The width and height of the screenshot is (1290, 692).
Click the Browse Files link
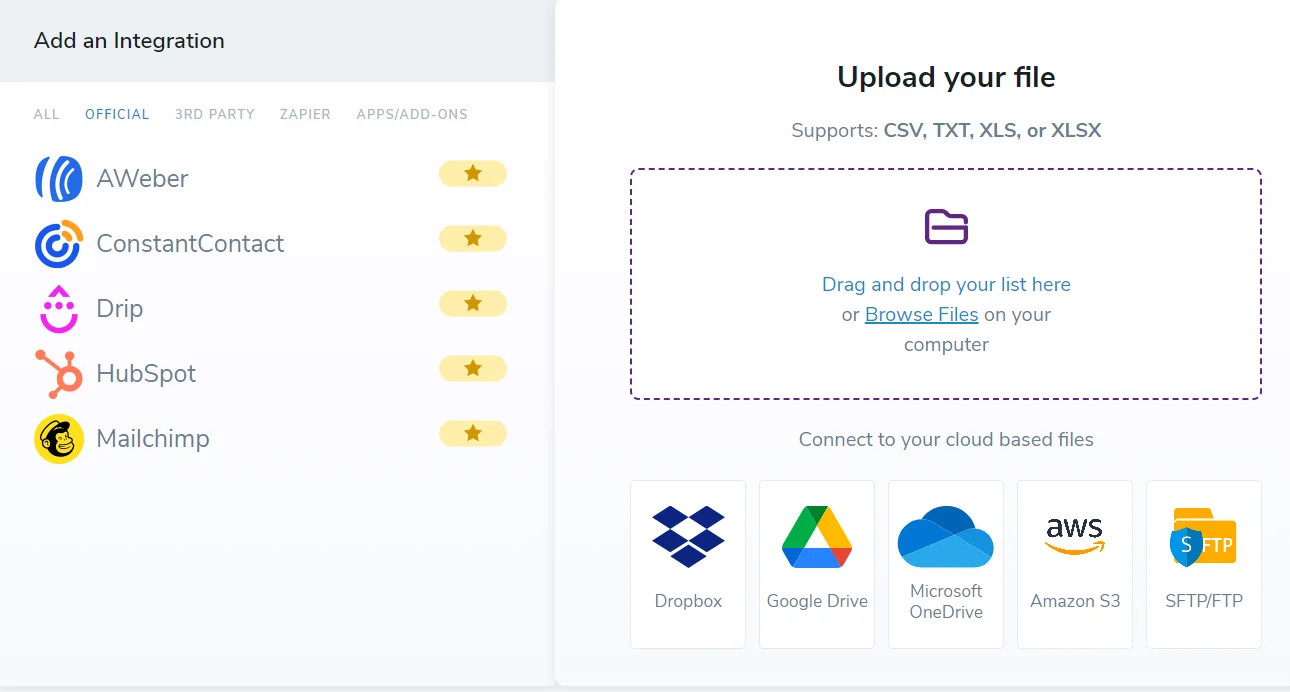pyautogui.click(x=921, y=314)
